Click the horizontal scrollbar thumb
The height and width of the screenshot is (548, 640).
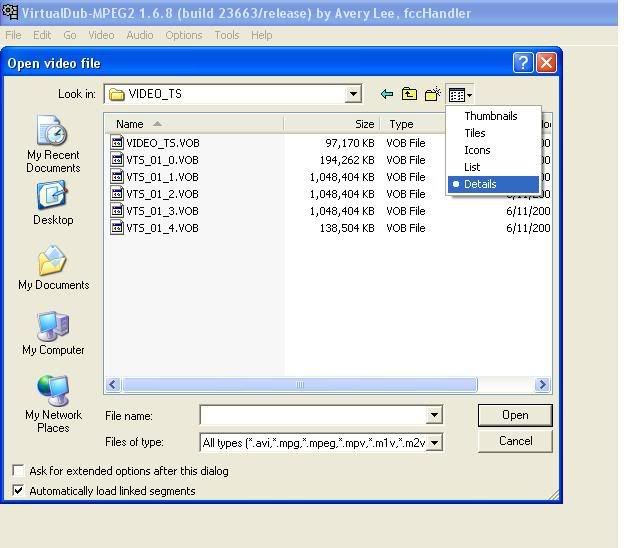pyautogui.click(x=300, y=385)
